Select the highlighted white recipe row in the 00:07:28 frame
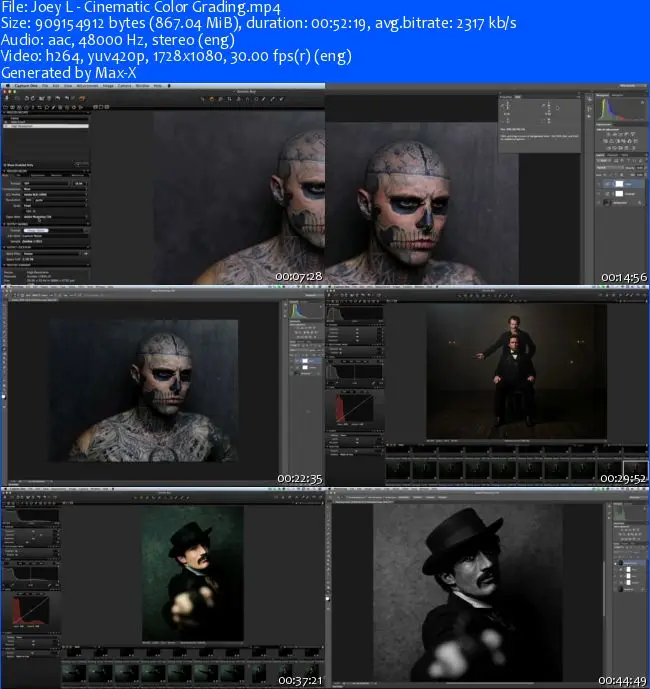 pos(46,126)
